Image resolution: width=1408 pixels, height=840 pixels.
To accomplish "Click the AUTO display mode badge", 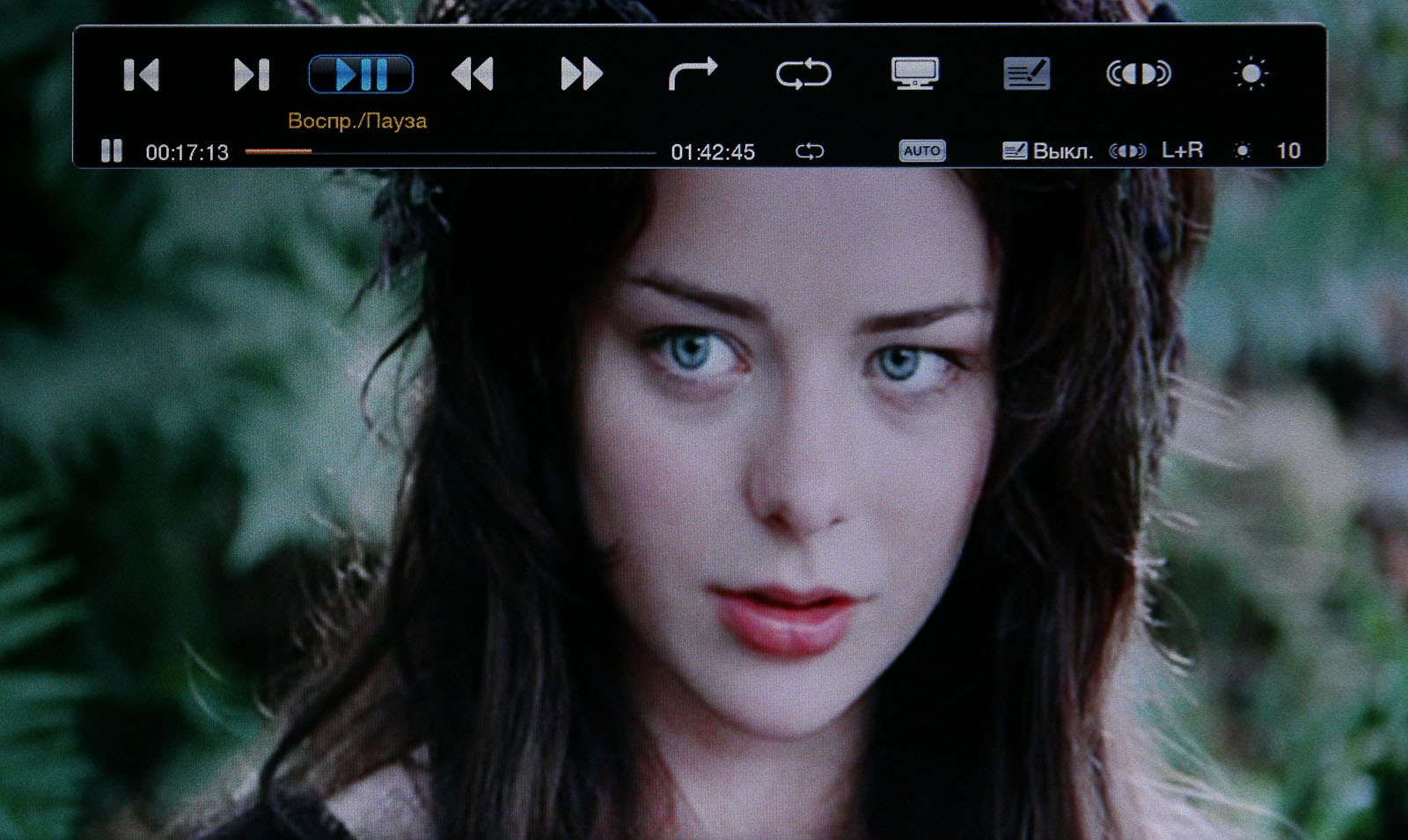I will [x=921, y=151].
